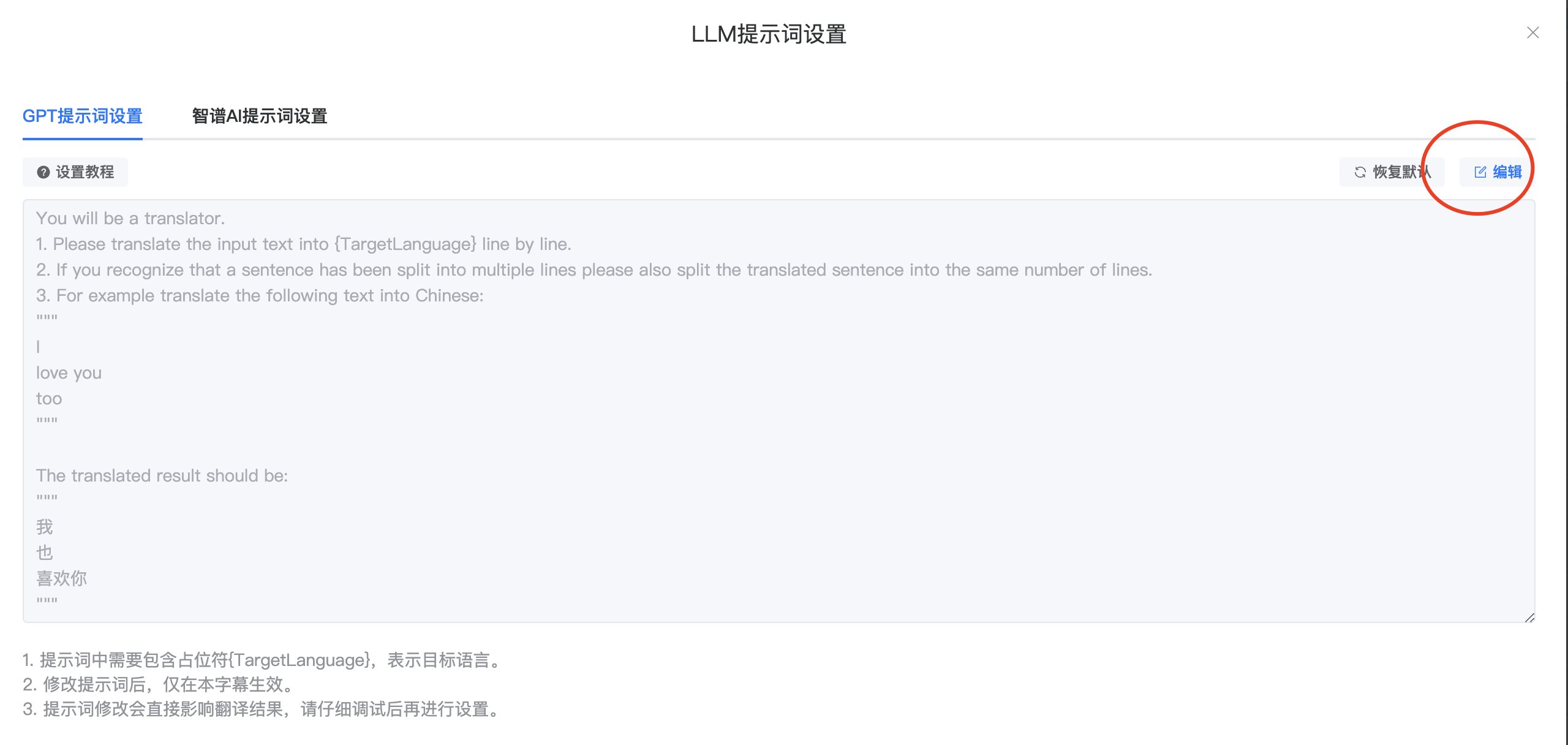1568x745 pixels.
Task: Select the GPT提示词设置 tab
Action: pyautogui.click(x=83, y=116)
